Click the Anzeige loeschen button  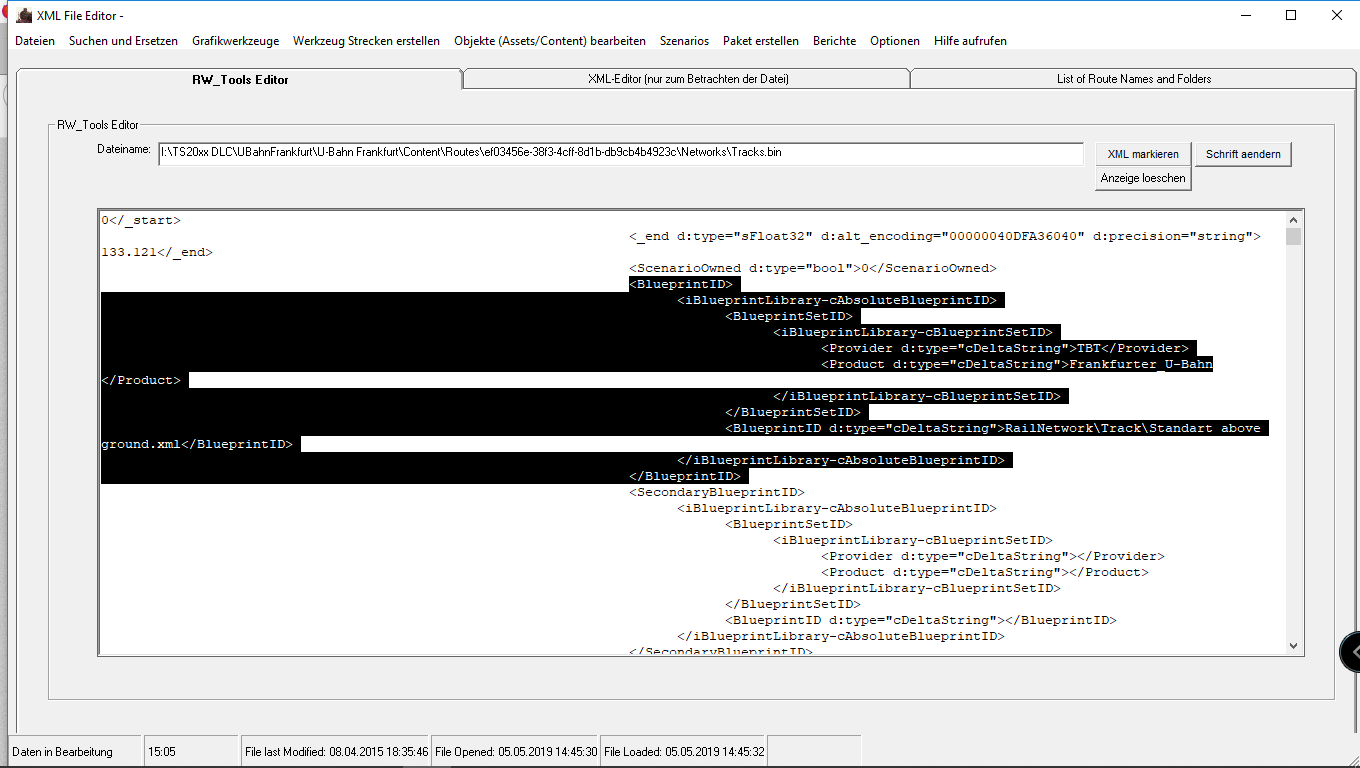pyautogui.click(x=1143, y=178)
